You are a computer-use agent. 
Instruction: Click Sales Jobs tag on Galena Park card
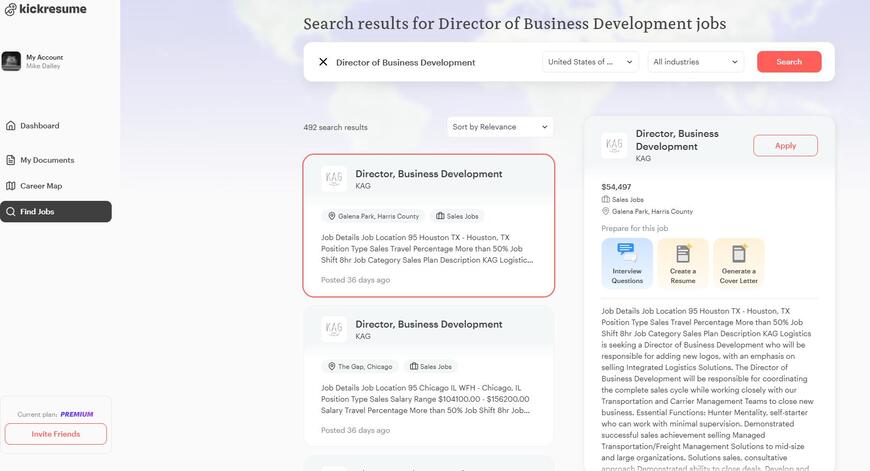point(457,216)
